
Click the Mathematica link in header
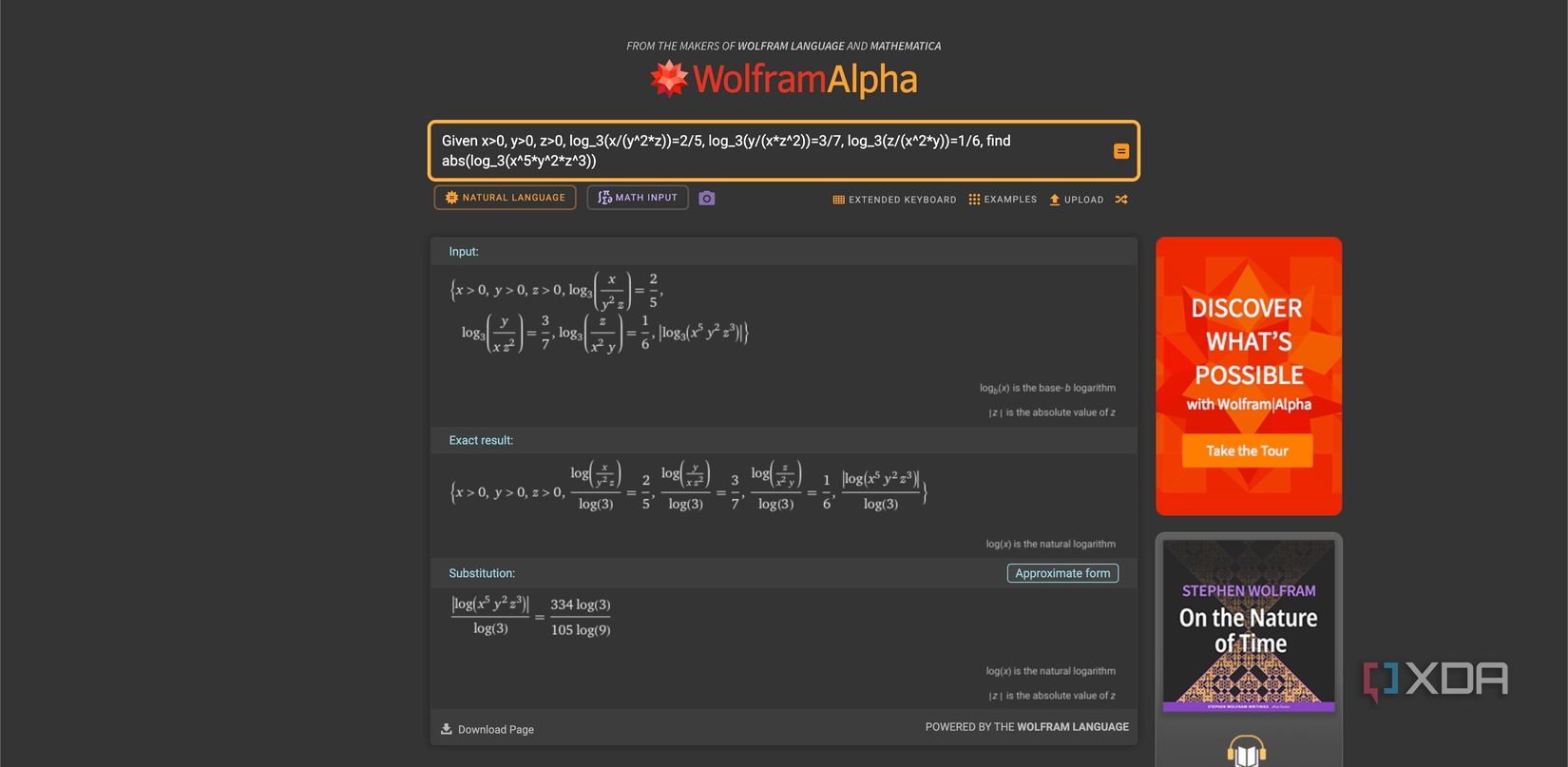906,46
